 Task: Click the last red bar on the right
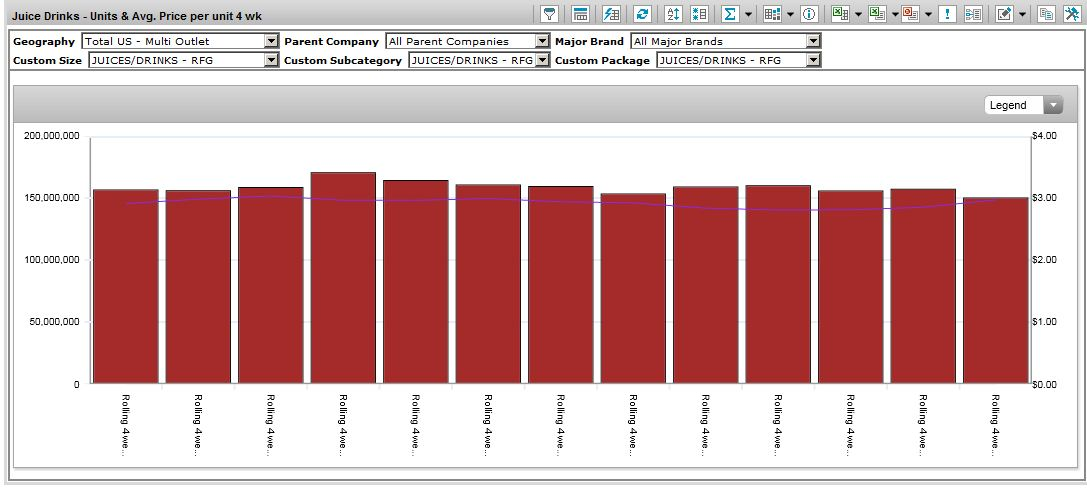(x=995, y=290)
